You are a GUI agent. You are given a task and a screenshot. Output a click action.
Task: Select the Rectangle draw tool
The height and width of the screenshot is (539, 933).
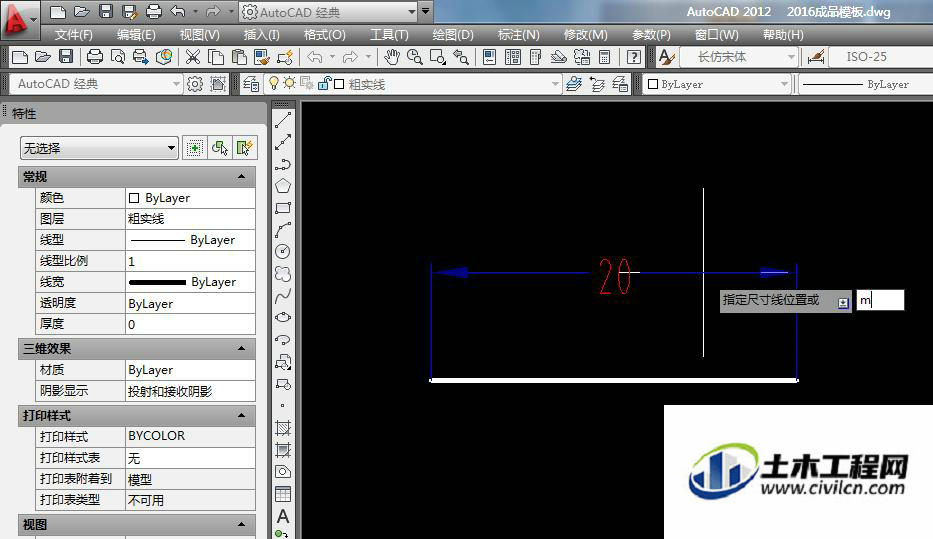click(x=283, y=208)
